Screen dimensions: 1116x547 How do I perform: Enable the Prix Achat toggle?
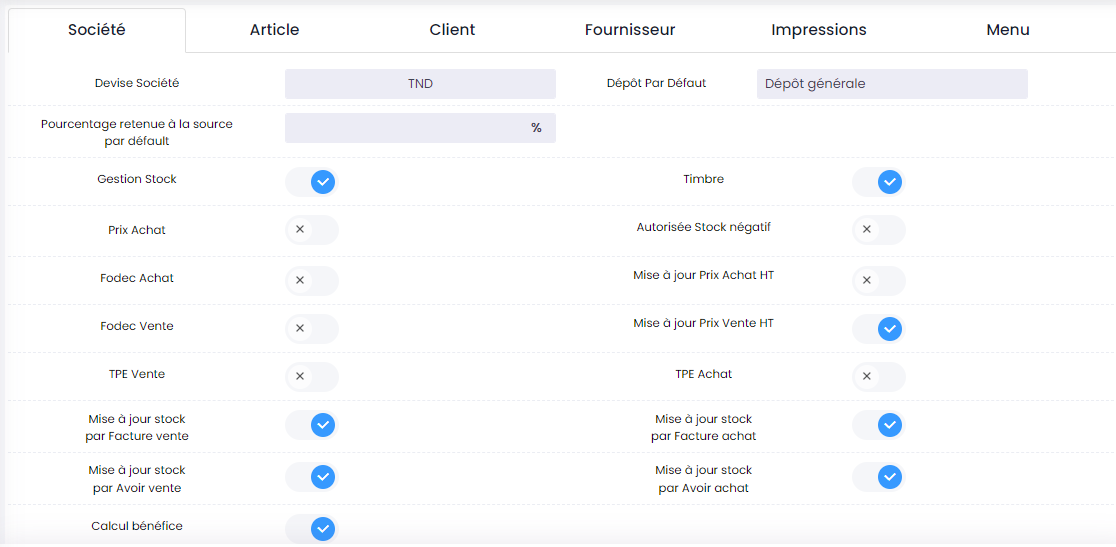[x=312, y=230]
